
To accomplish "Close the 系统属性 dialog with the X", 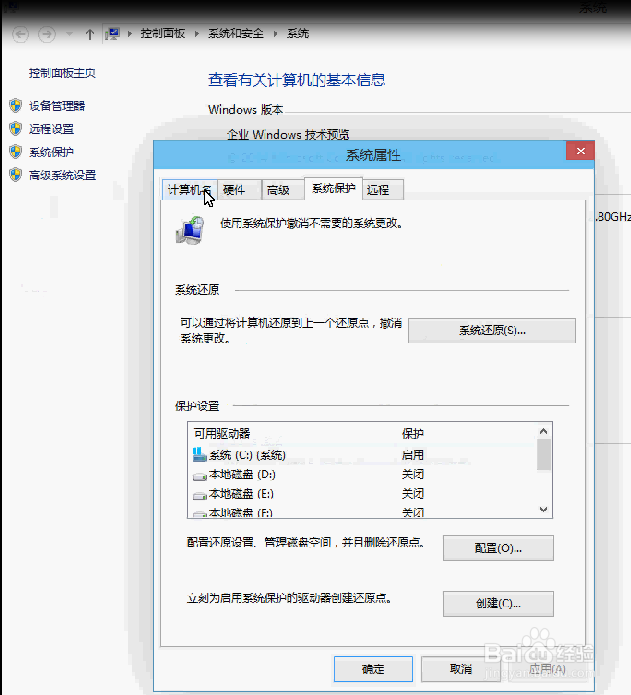I will tap(580, 151).
